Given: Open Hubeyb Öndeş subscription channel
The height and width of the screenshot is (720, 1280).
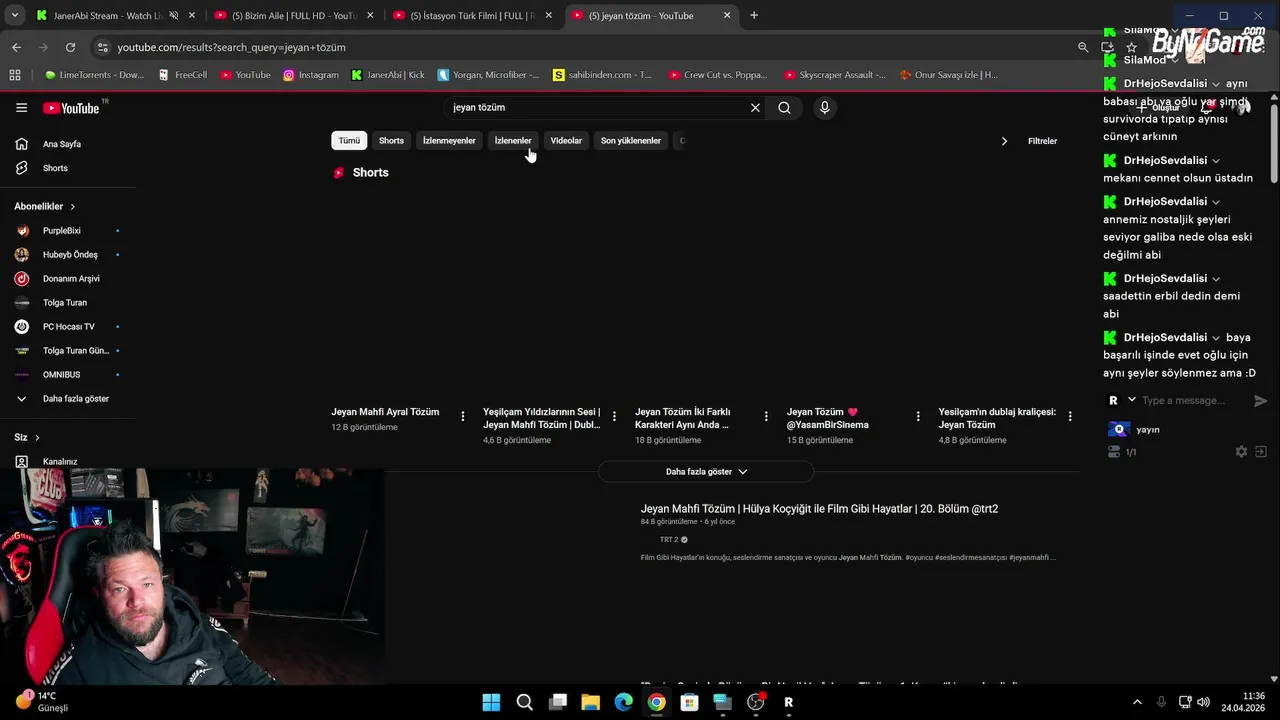Looking at the screenshot, I should (68, 255).
